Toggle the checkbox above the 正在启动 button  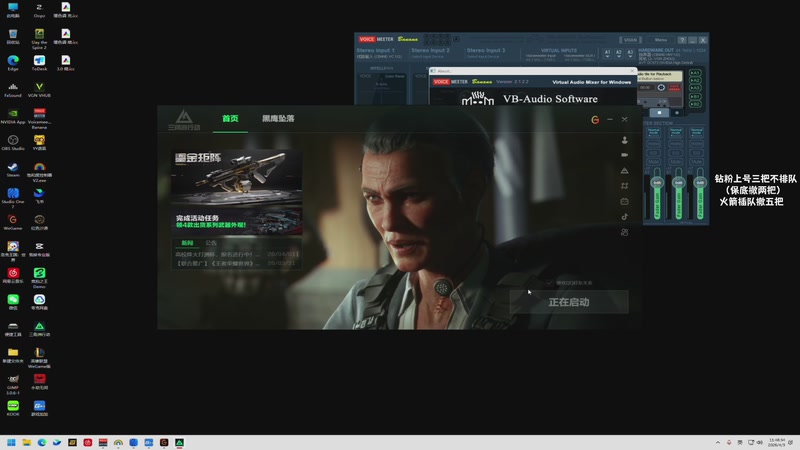[x=549, y=282]
